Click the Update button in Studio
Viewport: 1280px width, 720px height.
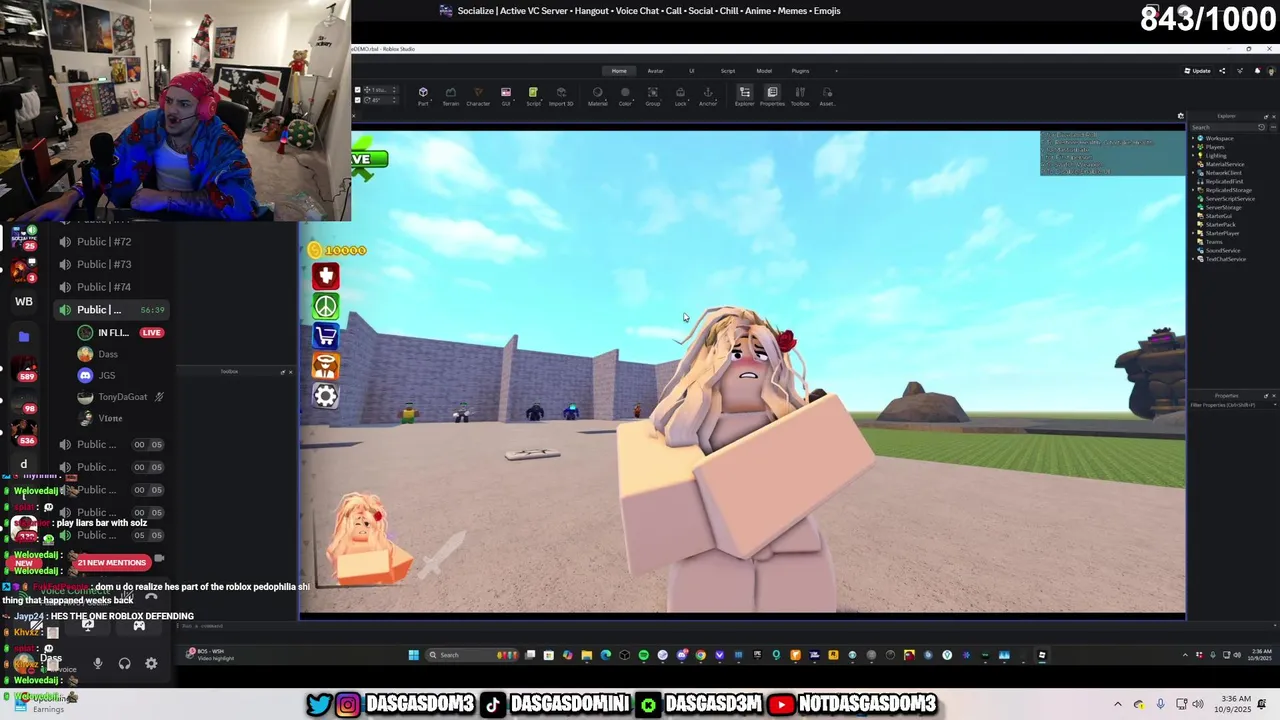pos(1198,71)
